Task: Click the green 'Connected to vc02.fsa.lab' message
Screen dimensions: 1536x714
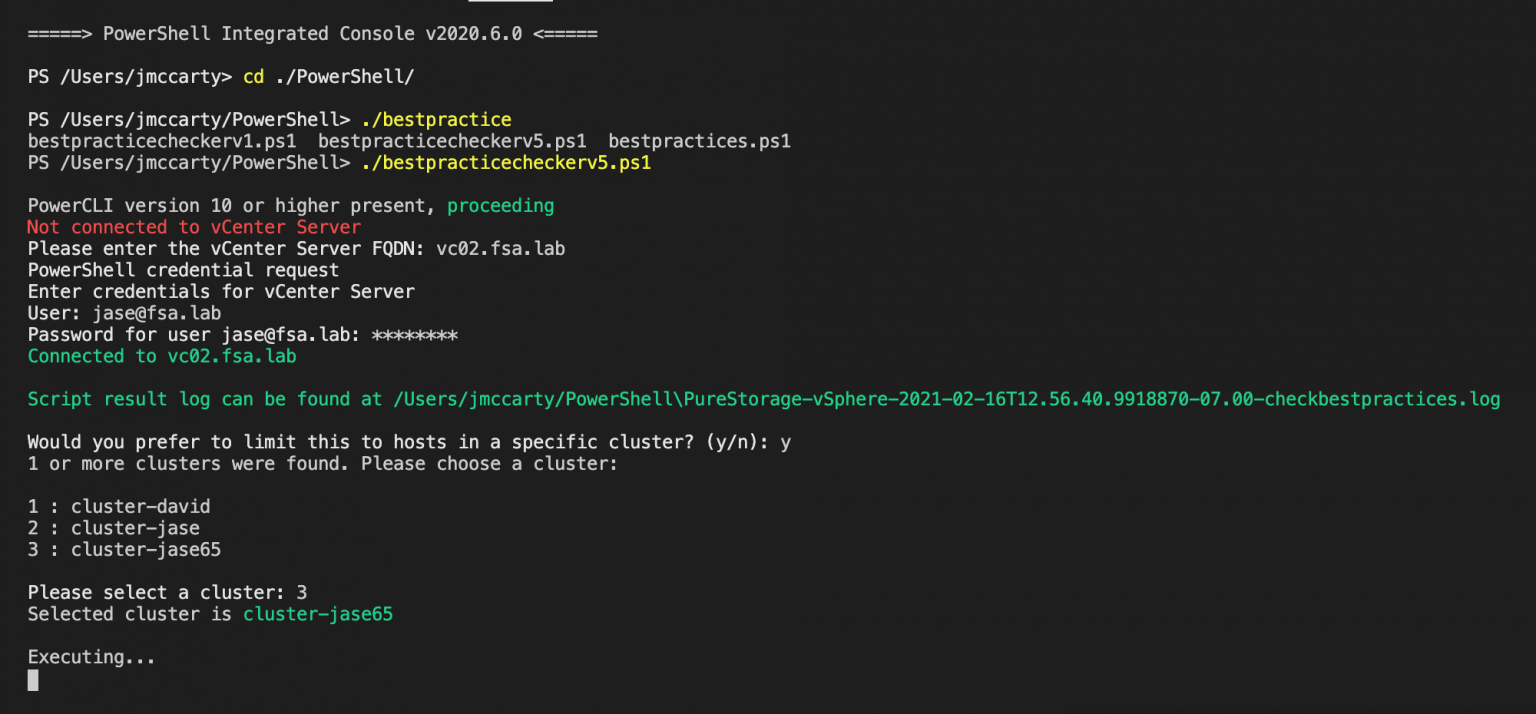Action: pyautogui.click(x=162, y=356)
